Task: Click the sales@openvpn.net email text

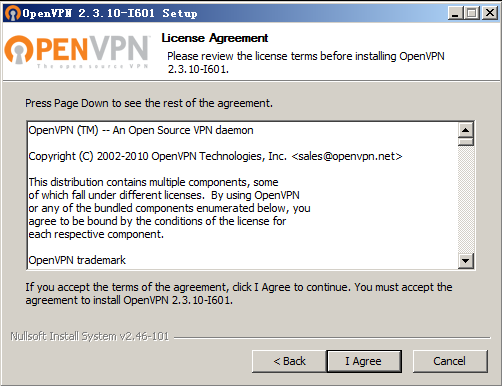Action: (x=347, y=156)
